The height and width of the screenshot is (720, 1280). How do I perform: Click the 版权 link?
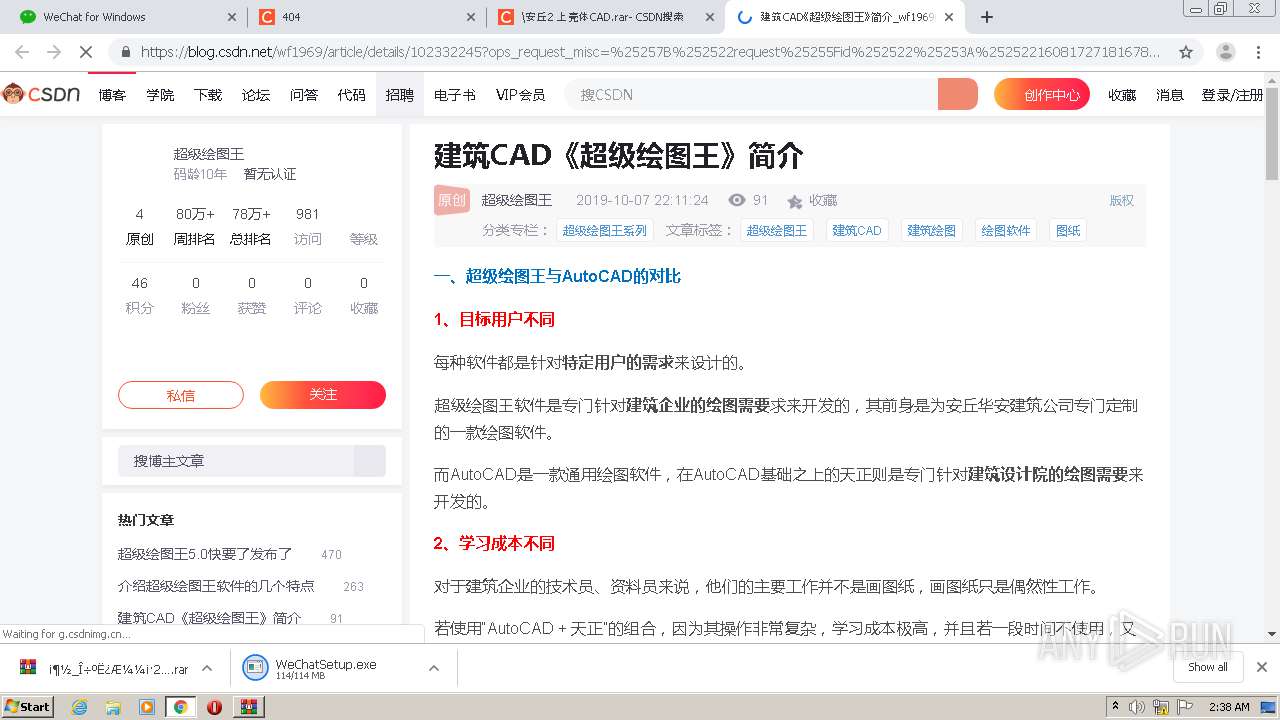point(1122,201)
